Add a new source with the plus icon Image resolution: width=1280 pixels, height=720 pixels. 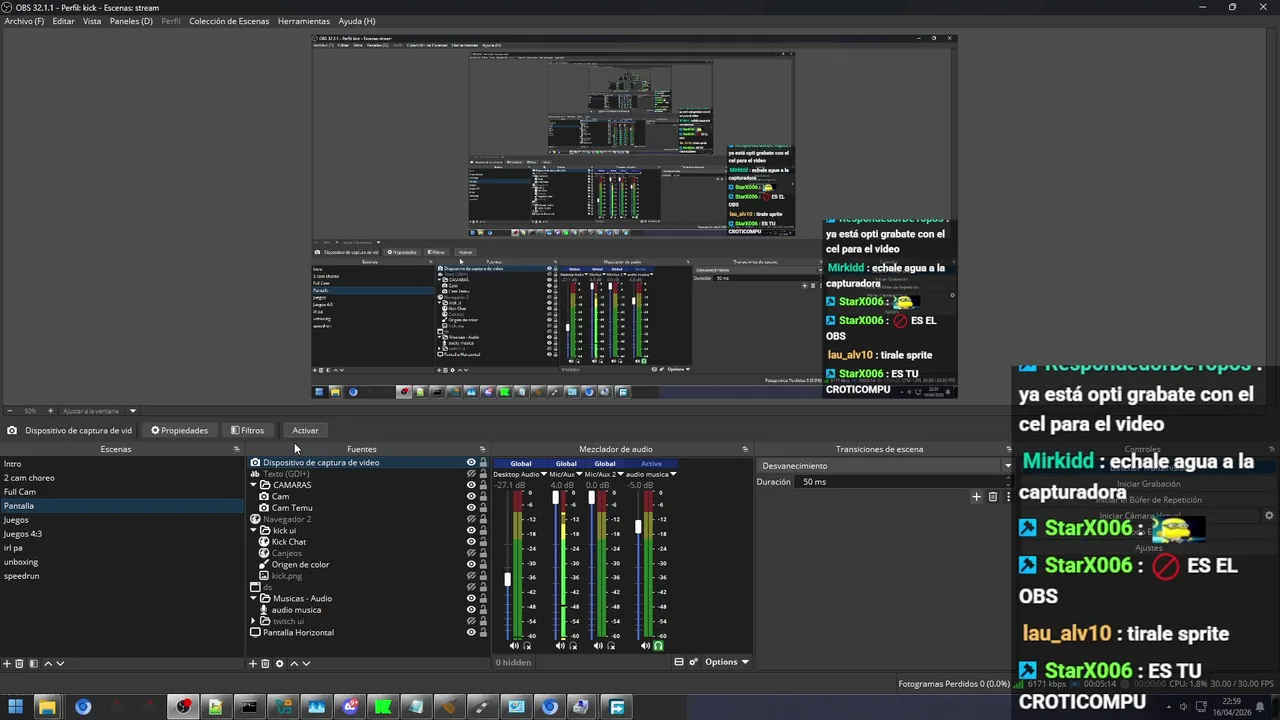253,663
